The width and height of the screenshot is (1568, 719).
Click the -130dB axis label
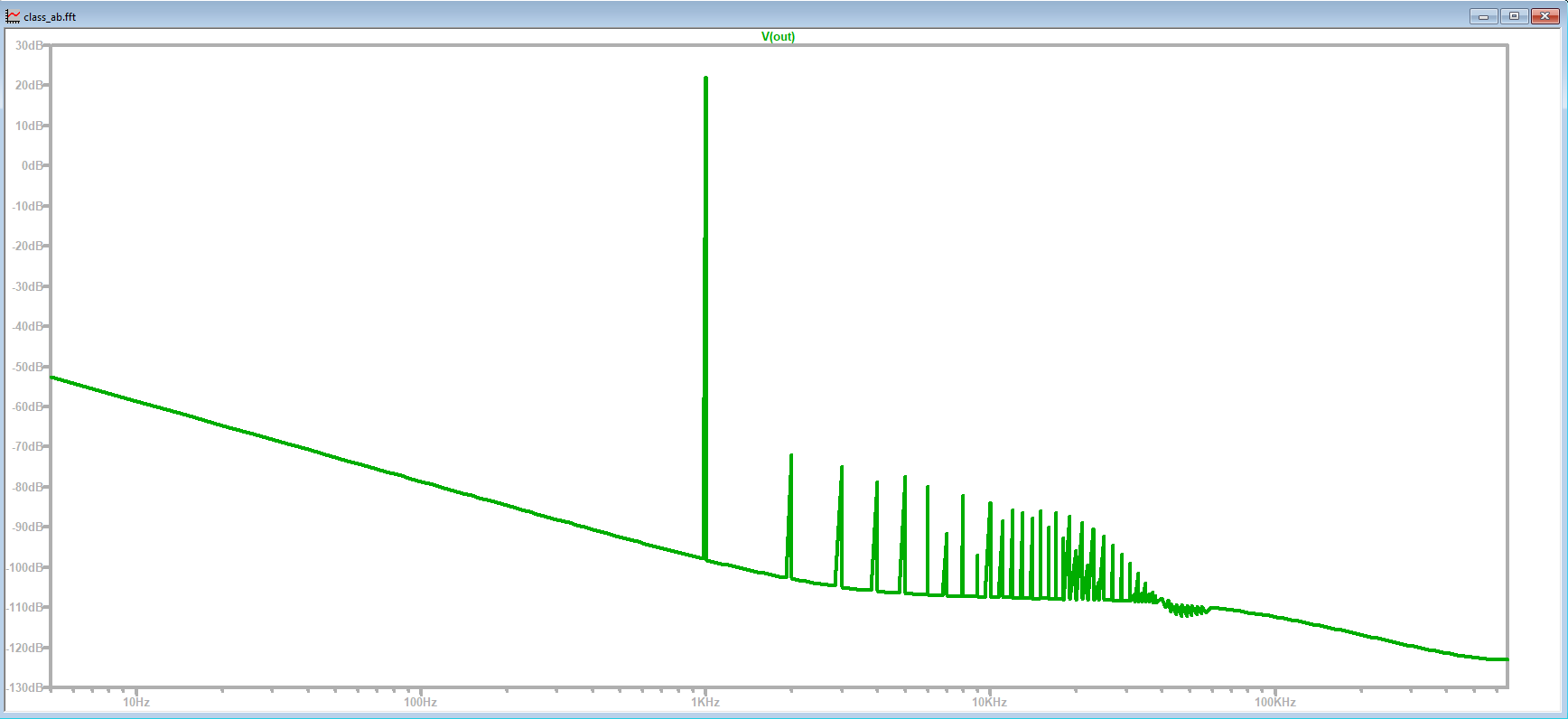click(x=24, y=688)
